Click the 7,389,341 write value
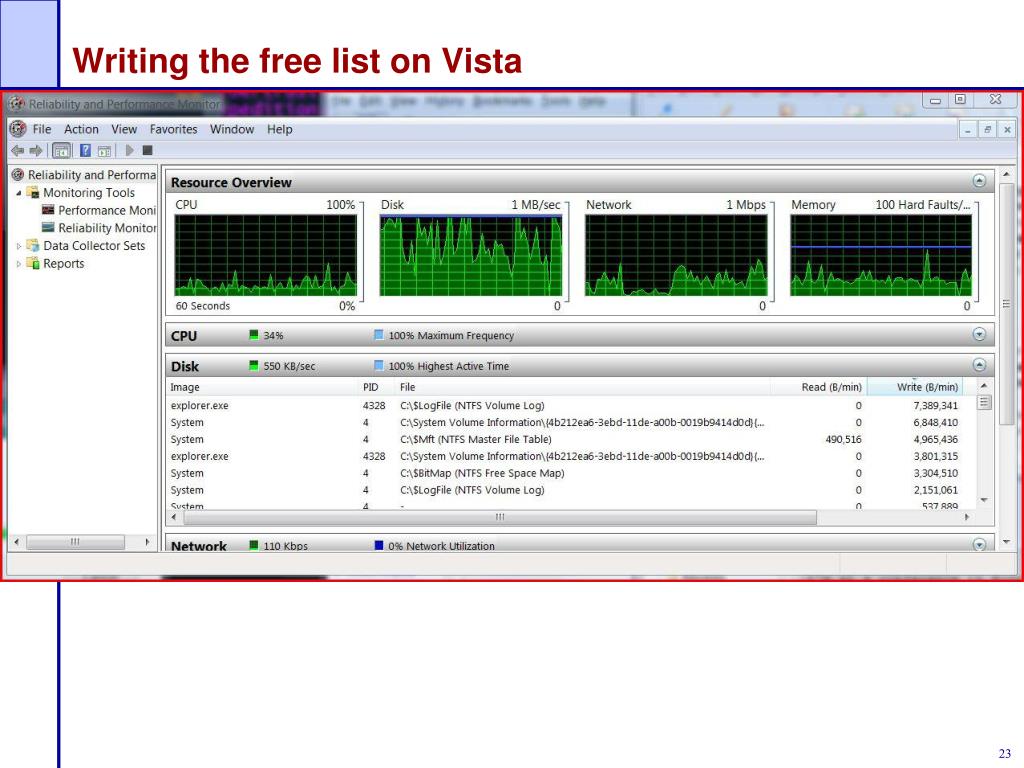The image size is (1024, 768). [x=935, y=406]
